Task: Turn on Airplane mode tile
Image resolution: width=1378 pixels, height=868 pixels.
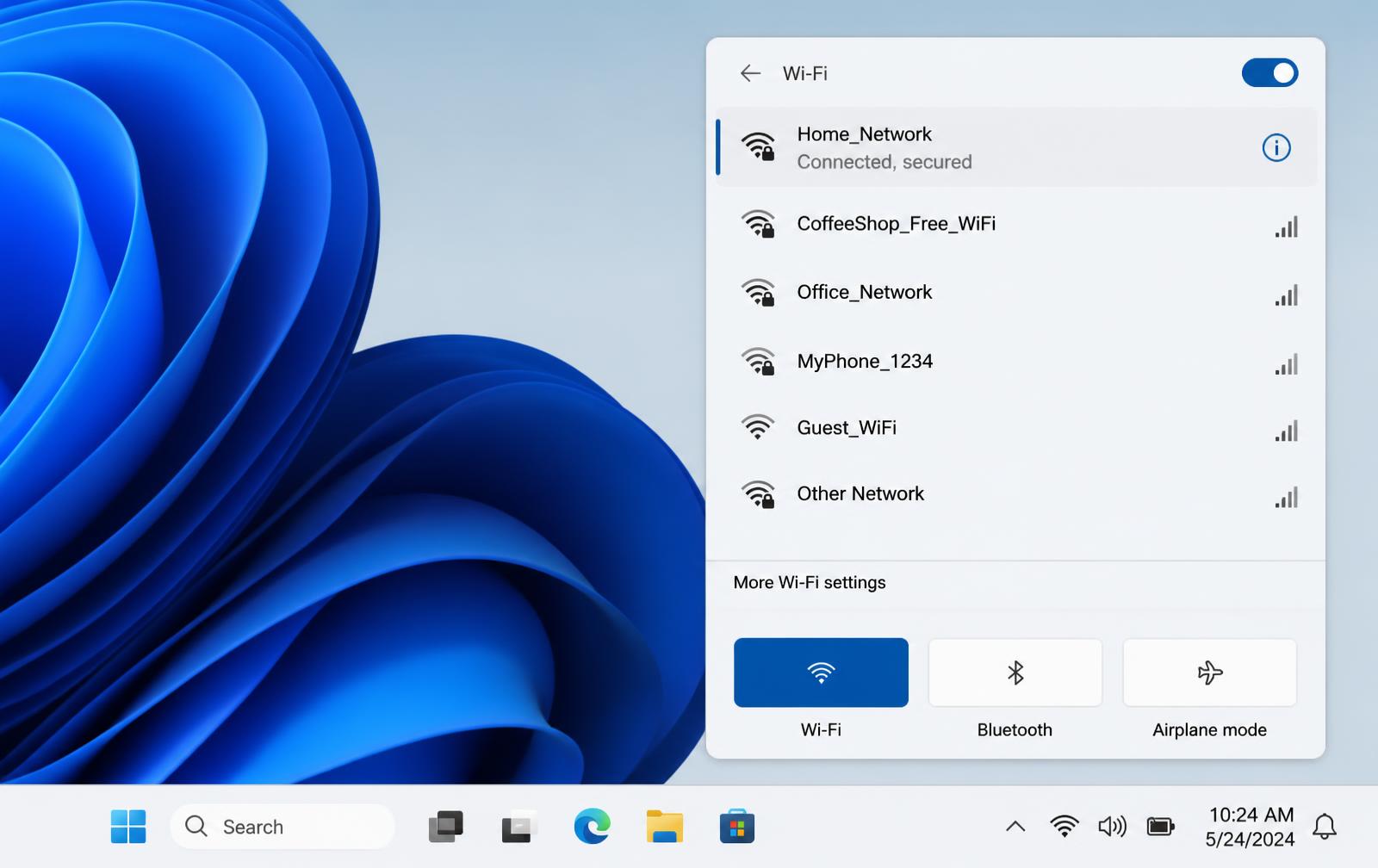Action: tap(1210, 673)
